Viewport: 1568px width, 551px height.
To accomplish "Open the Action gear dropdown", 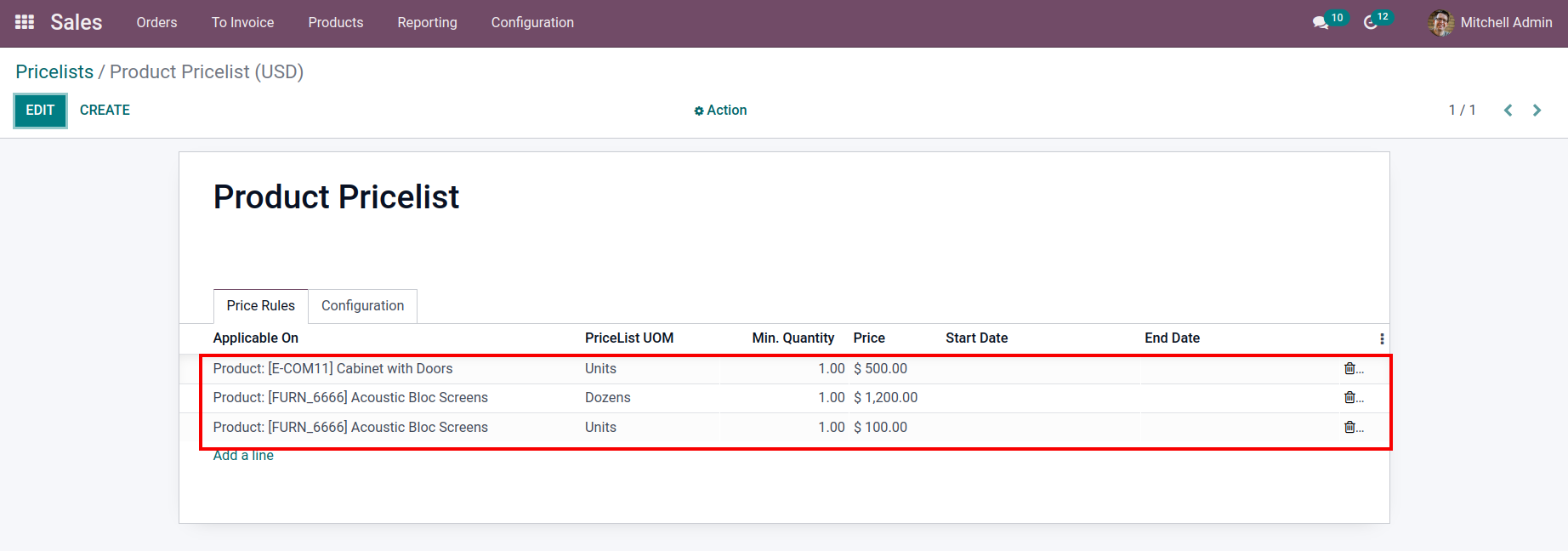I will [720, 111].
